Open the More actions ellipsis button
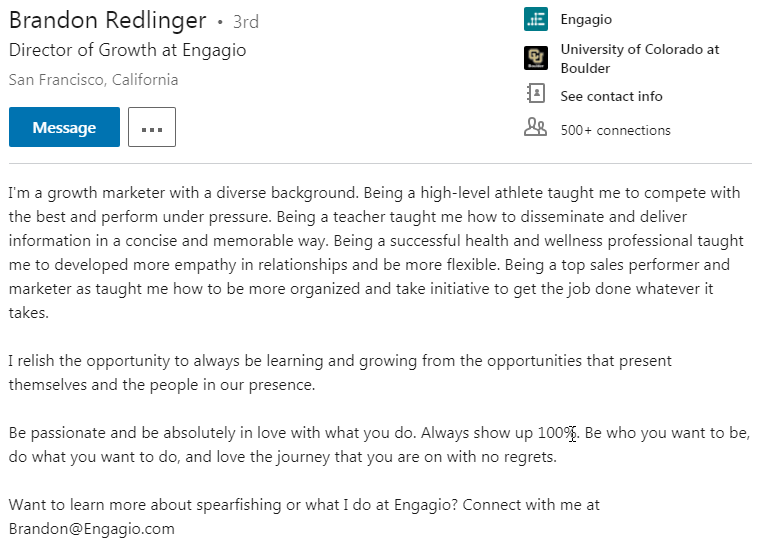The image size is (765, 542). click(x=152, y=128)
